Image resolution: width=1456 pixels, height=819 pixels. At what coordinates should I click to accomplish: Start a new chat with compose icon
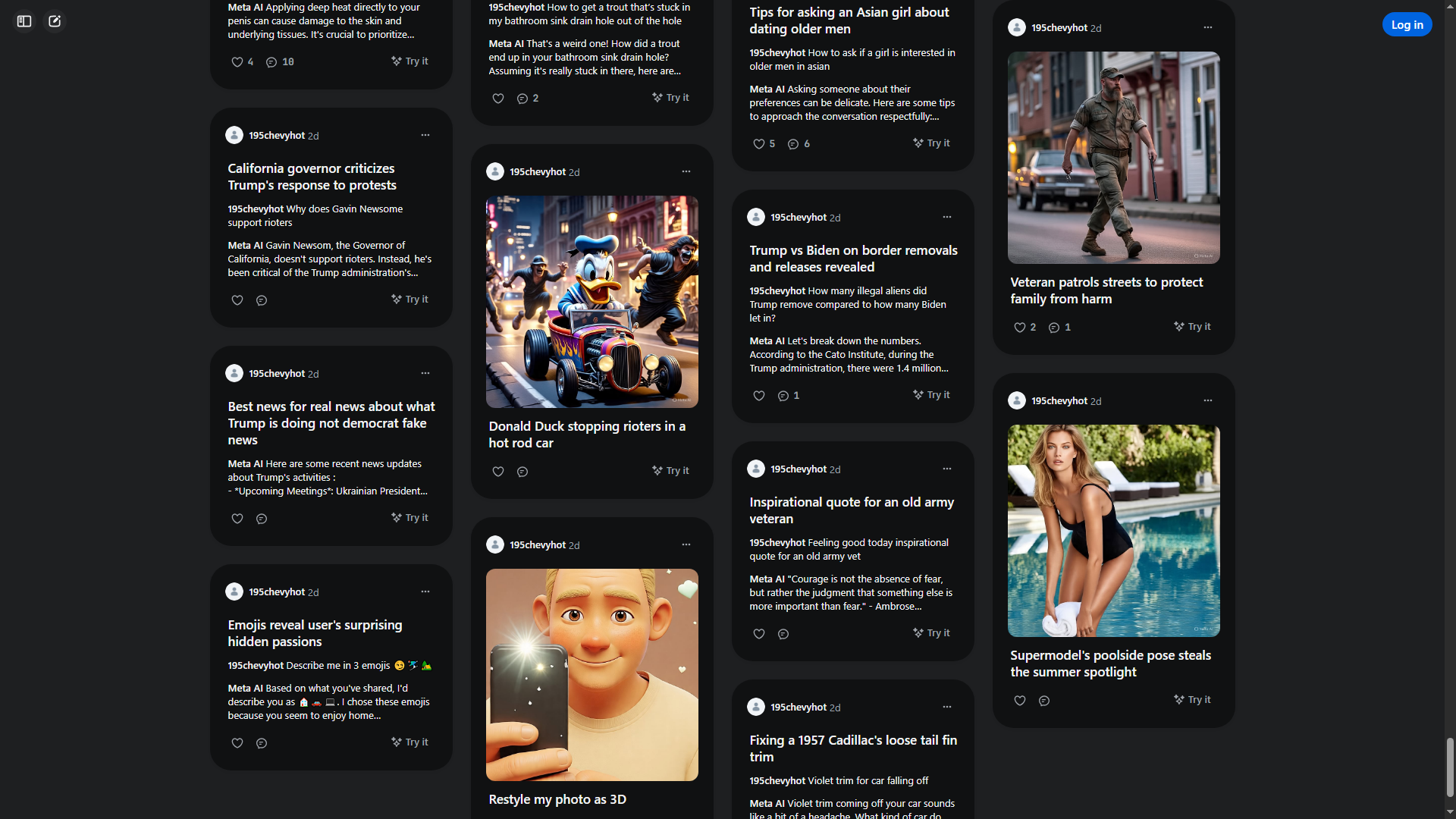[x=55, y=21]
